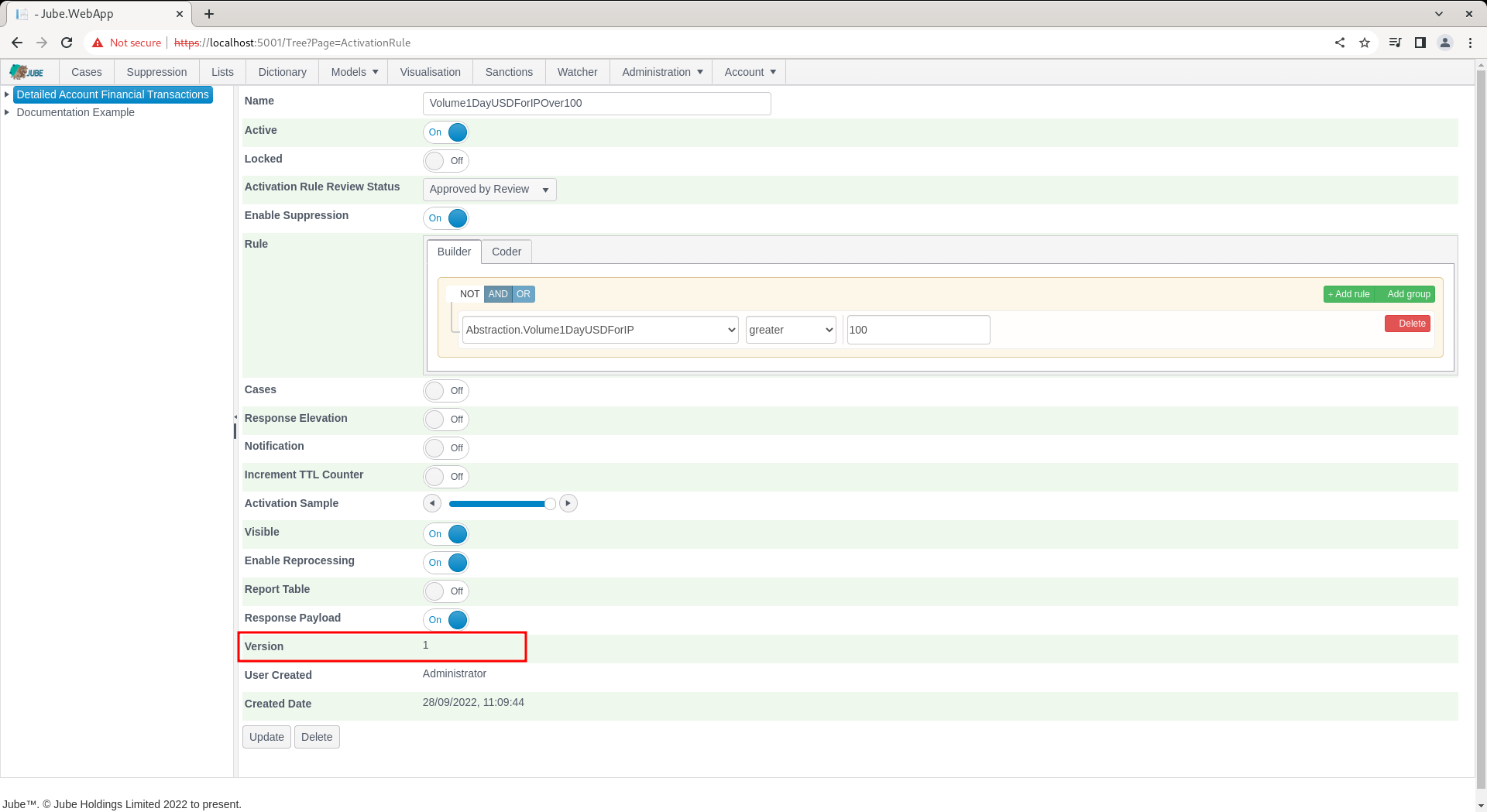This screenshot has height=812, width=1487.
Task: Open the Dictionary menu item
Action: tap(282, 72)
